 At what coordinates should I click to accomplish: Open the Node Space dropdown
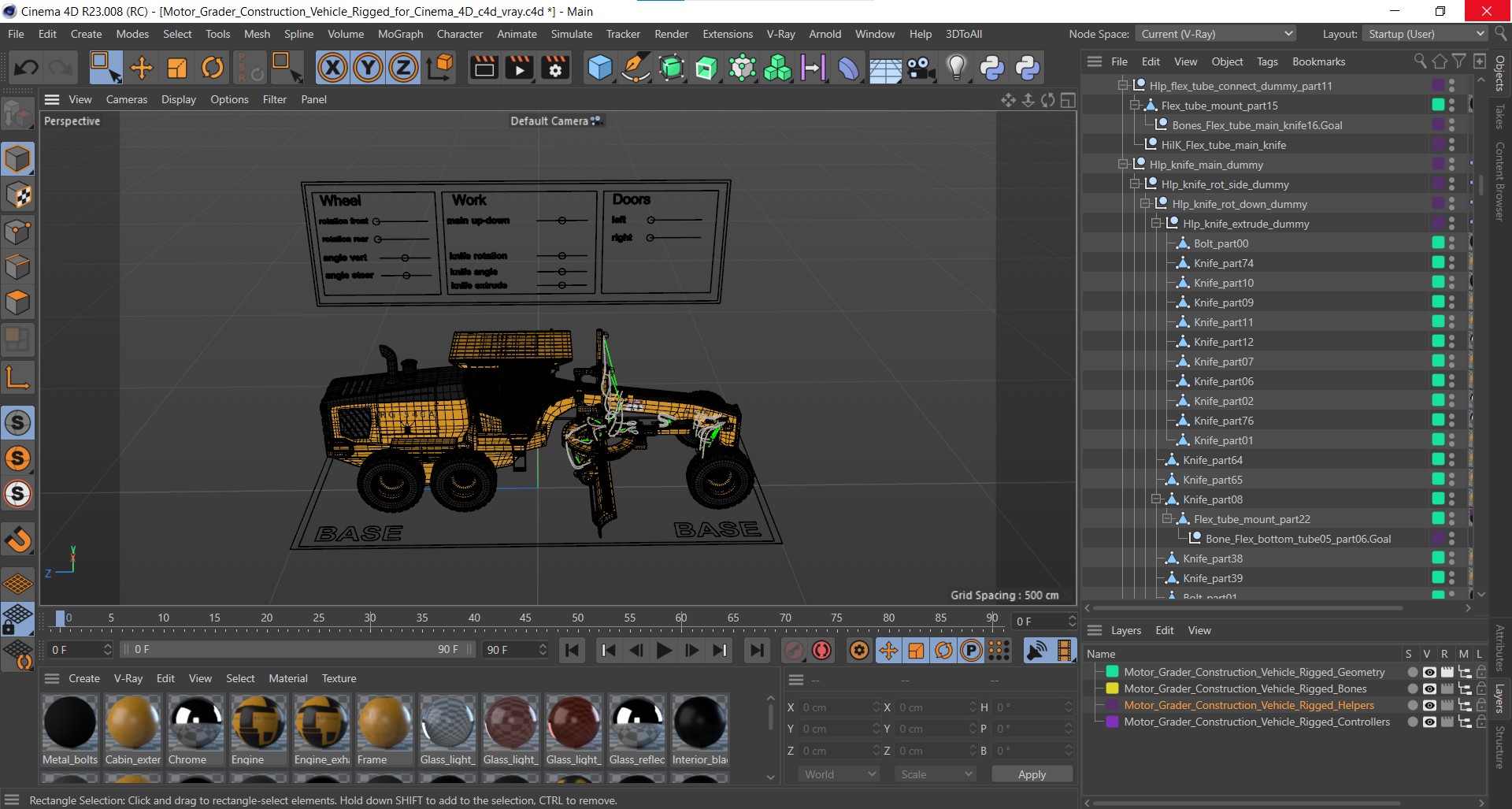(1216, 34)
